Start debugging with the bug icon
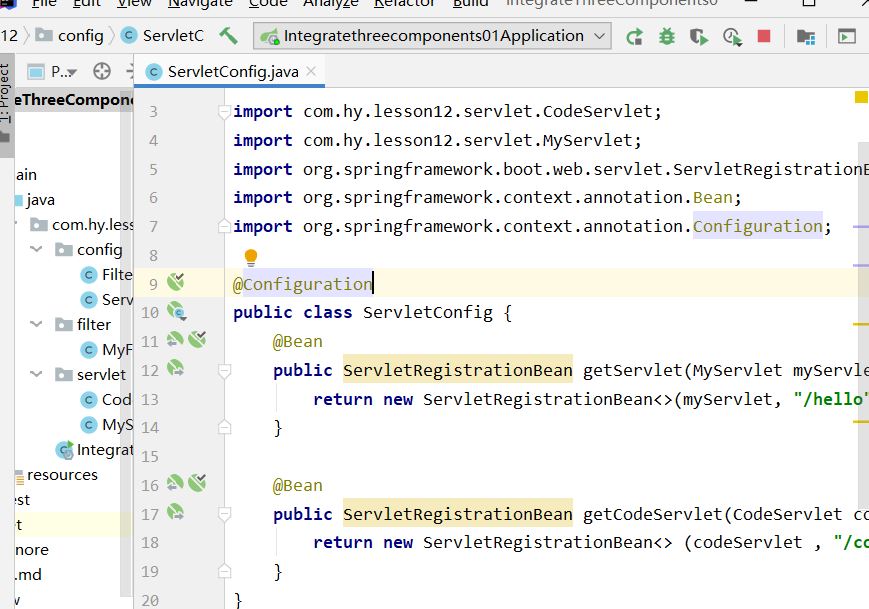This screenshot has width=869, height=609. tap(667, 37)
